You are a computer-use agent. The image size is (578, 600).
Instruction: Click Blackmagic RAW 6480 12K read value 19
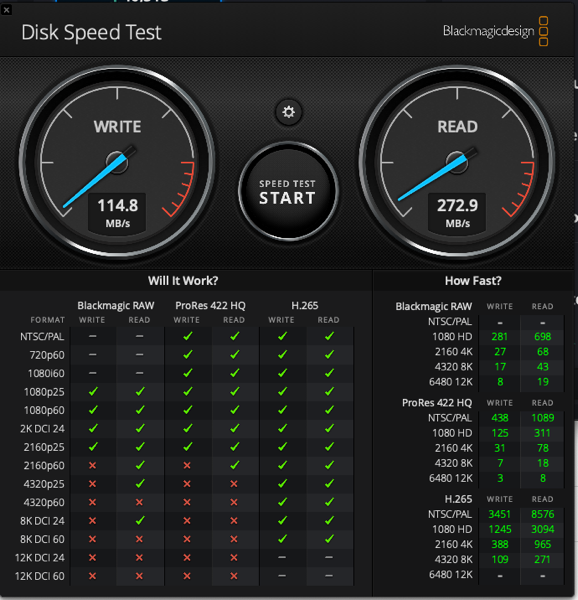click(542, 382)
